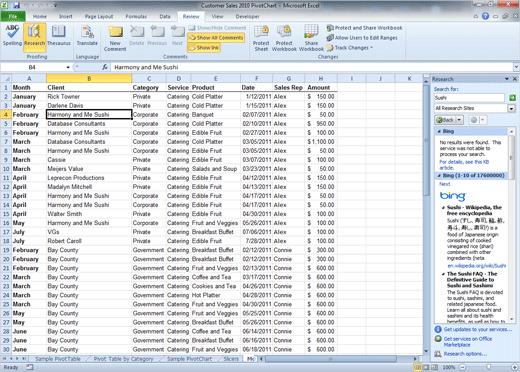Click the Select All corner button
The width and height of the screenshot is (520, 372).
6,79
